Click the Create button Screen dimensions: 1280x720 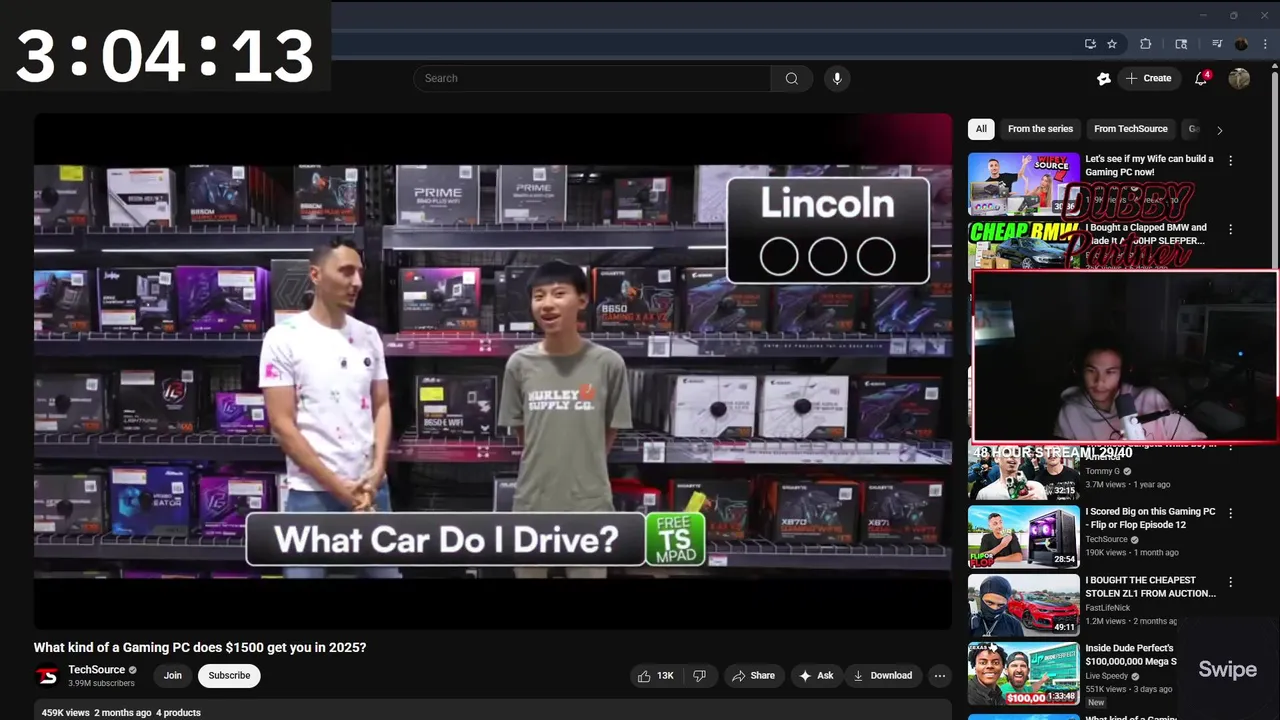pyautogui.click(x=1148, y=78)
